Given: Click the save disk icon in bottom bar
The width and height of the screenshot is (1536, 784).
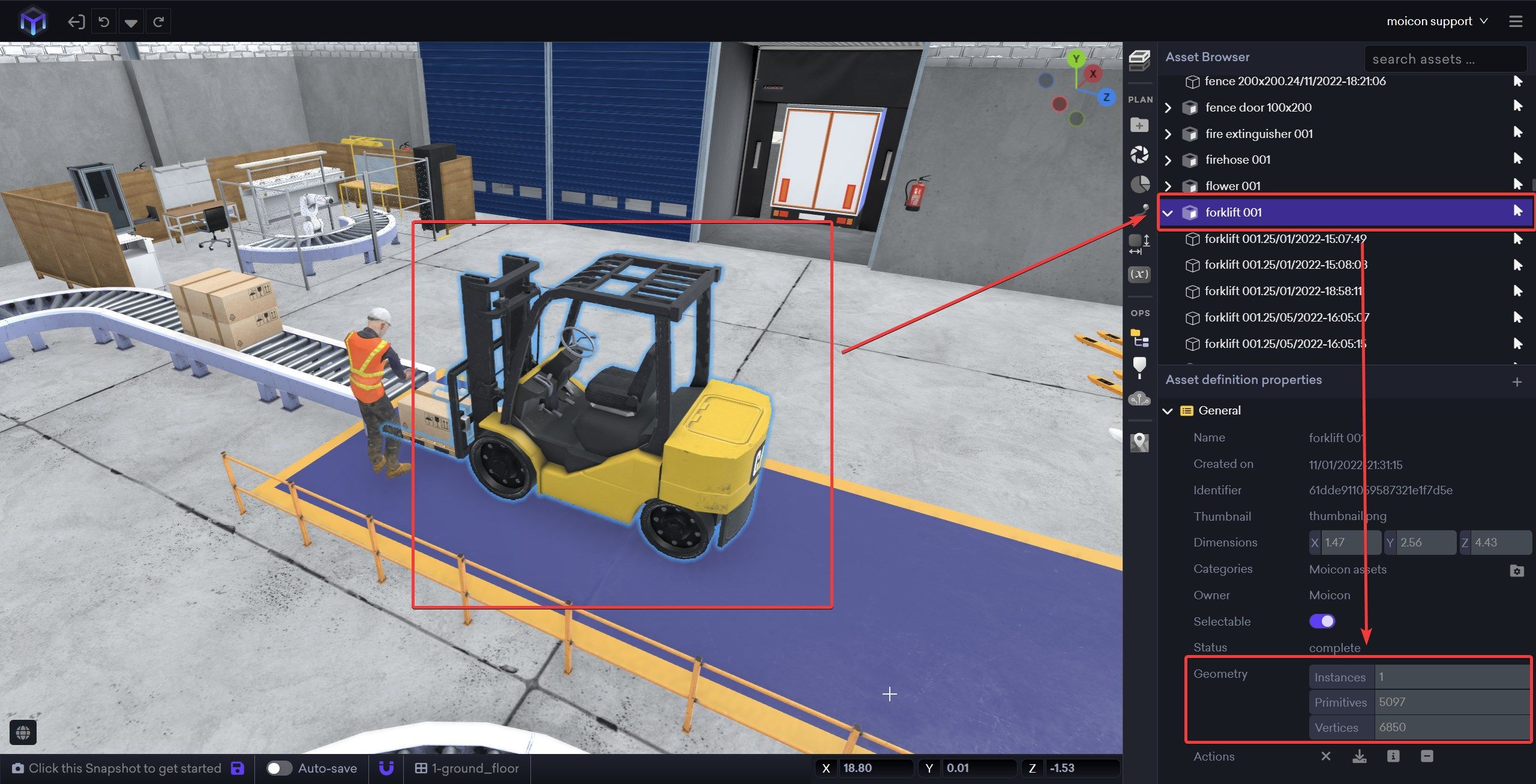Looking at the screenshot, I should click(x=238, y=768).
